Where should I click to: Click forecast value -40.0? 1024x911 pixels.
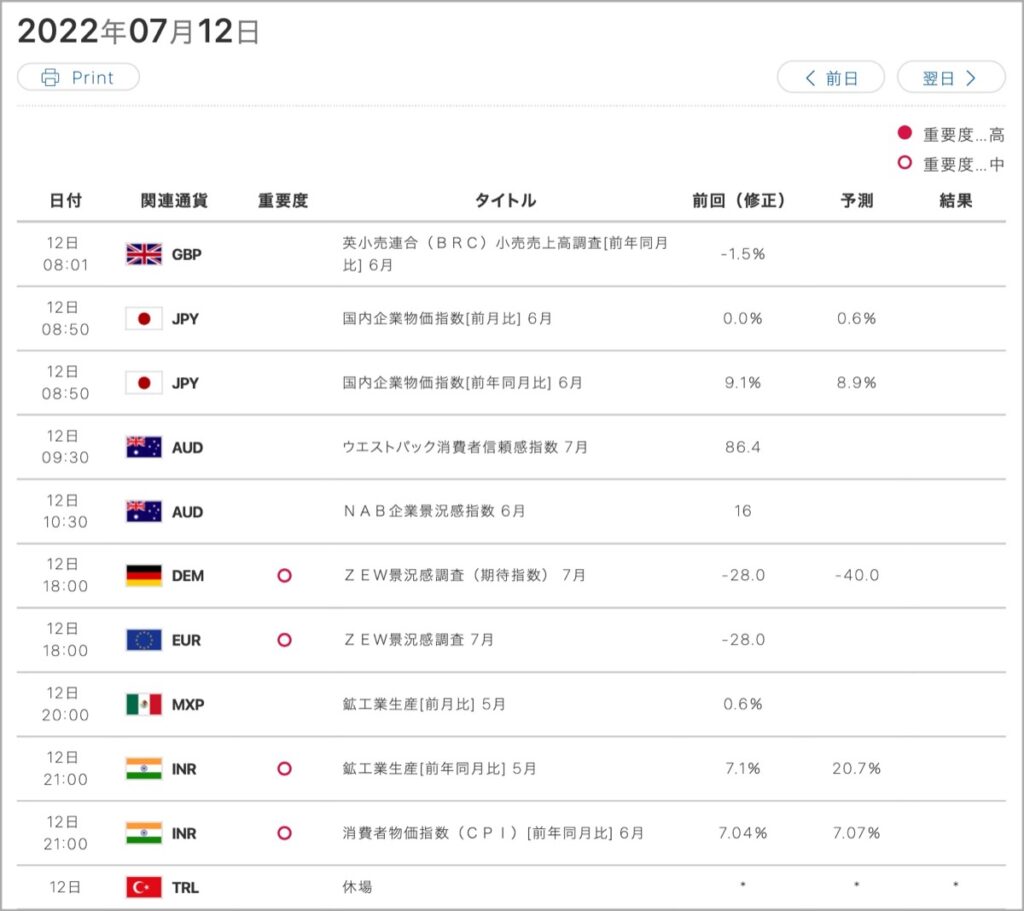pos(857,575)
